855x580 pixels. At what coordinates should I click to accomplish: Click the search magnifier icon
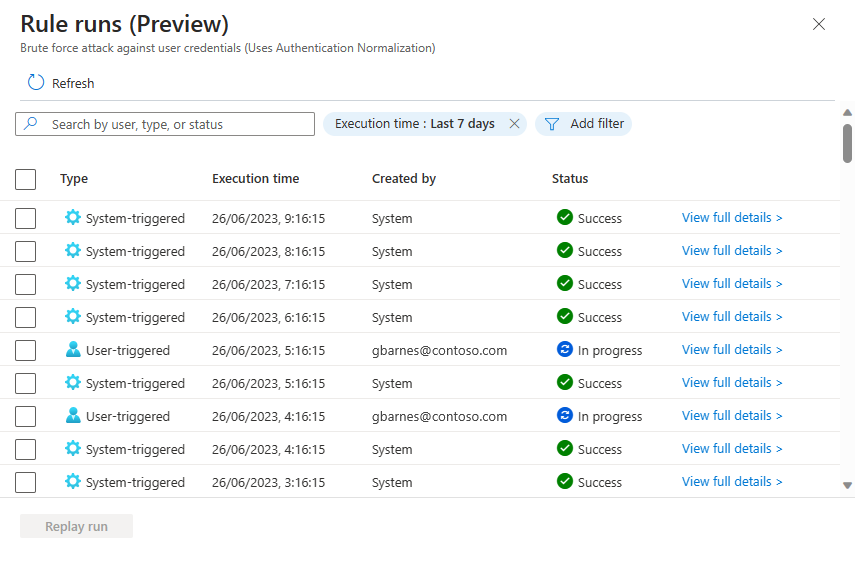point(29,124)
